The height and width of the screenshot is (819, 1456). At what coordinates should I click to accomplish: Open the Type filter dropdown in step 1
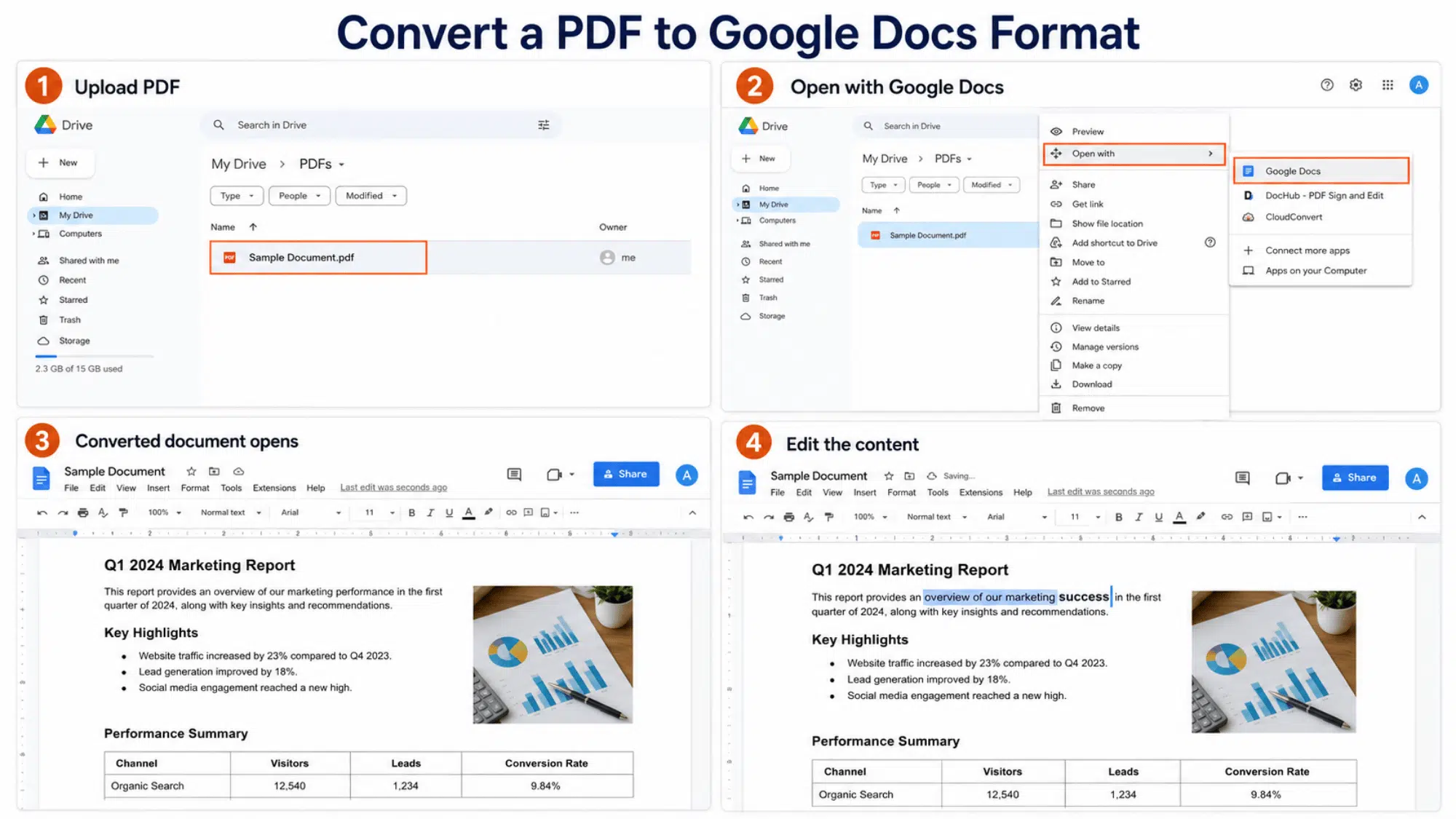[237, 196]
